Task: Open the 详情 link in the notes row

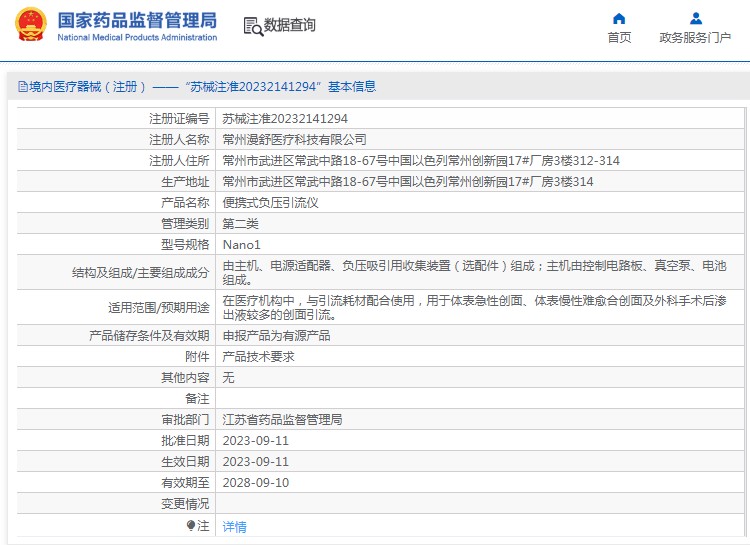Action: (x=234, y=526)
